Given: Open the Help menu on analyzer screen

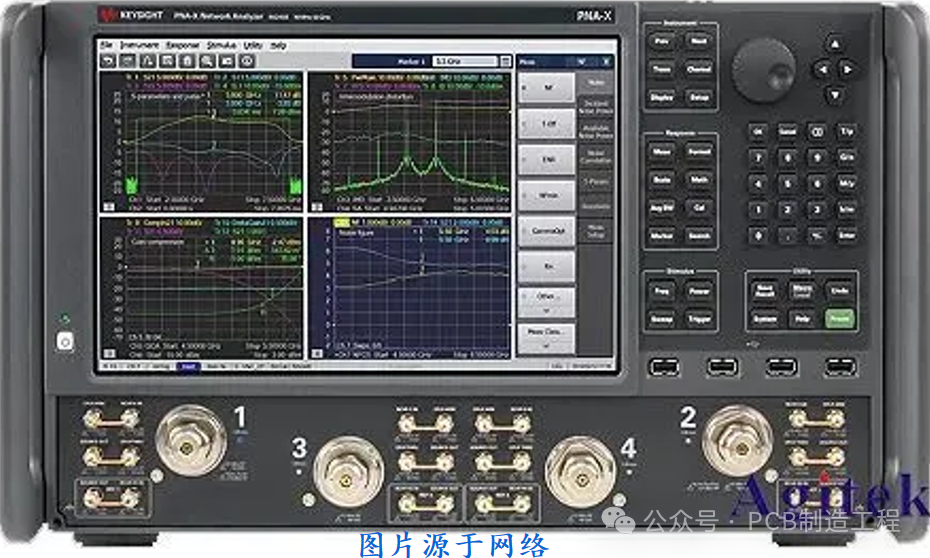Looking at the screenshot, I should point(278,45).
